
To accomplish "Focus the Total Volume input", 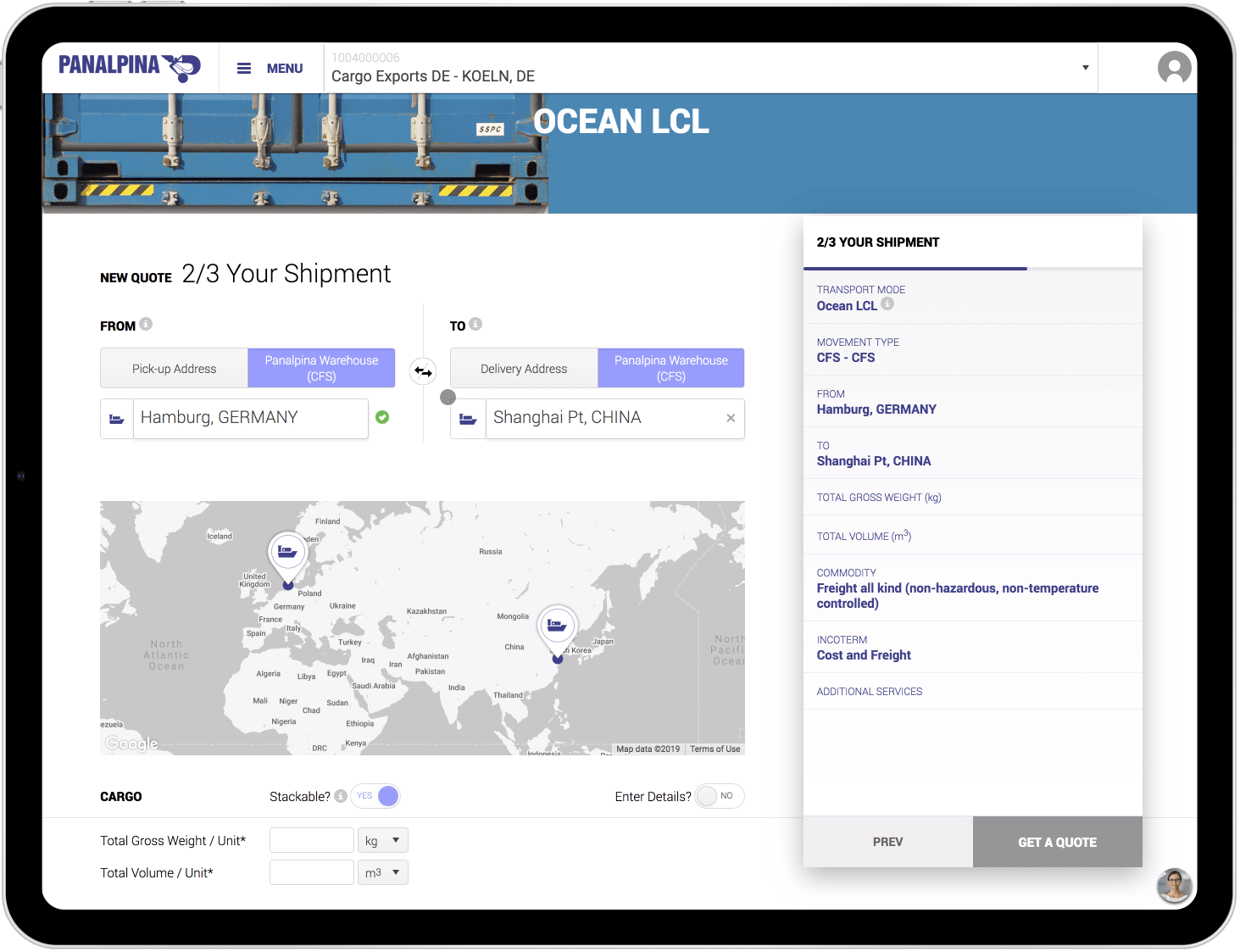I will point(312,872).
